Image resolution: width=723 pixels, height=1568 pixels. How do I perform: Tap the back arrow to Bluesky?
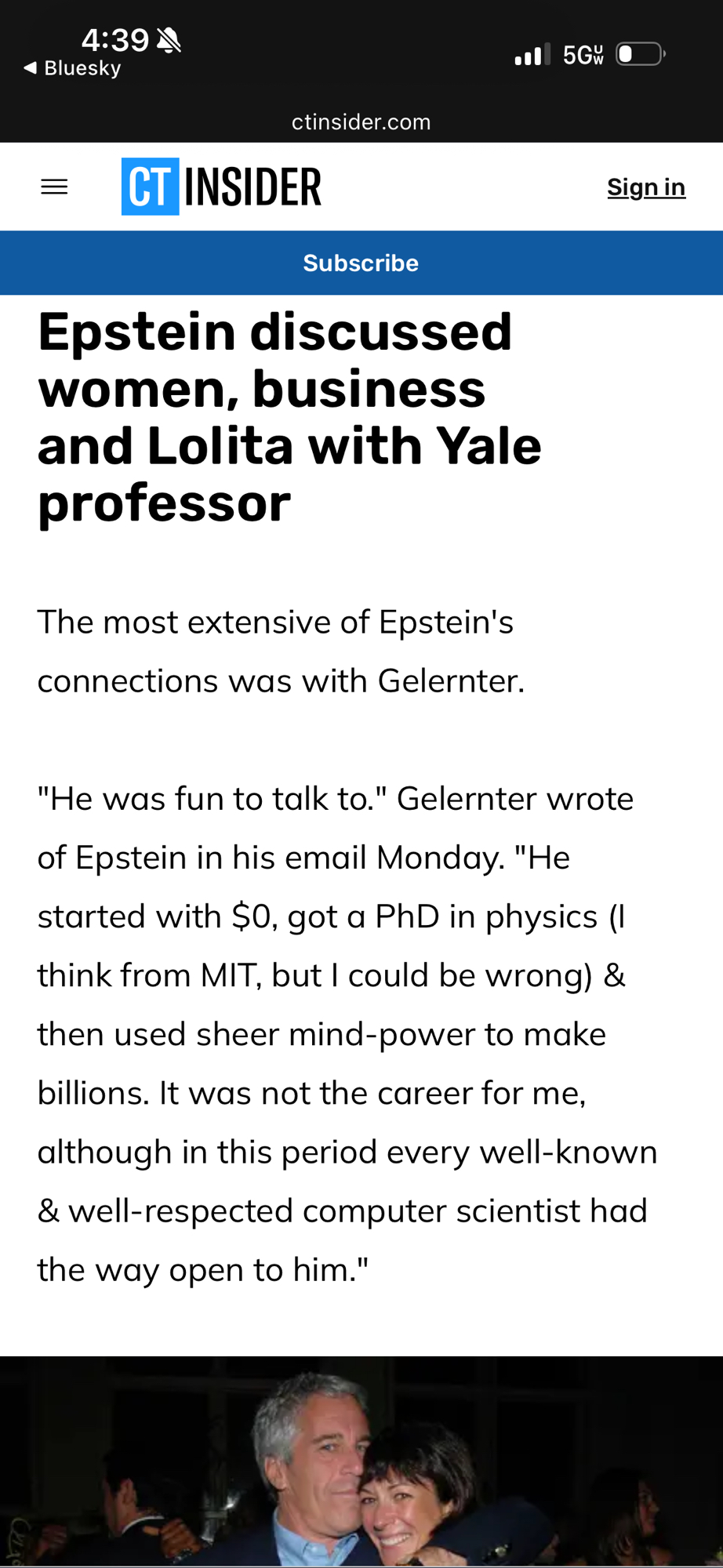coord(31,68)
